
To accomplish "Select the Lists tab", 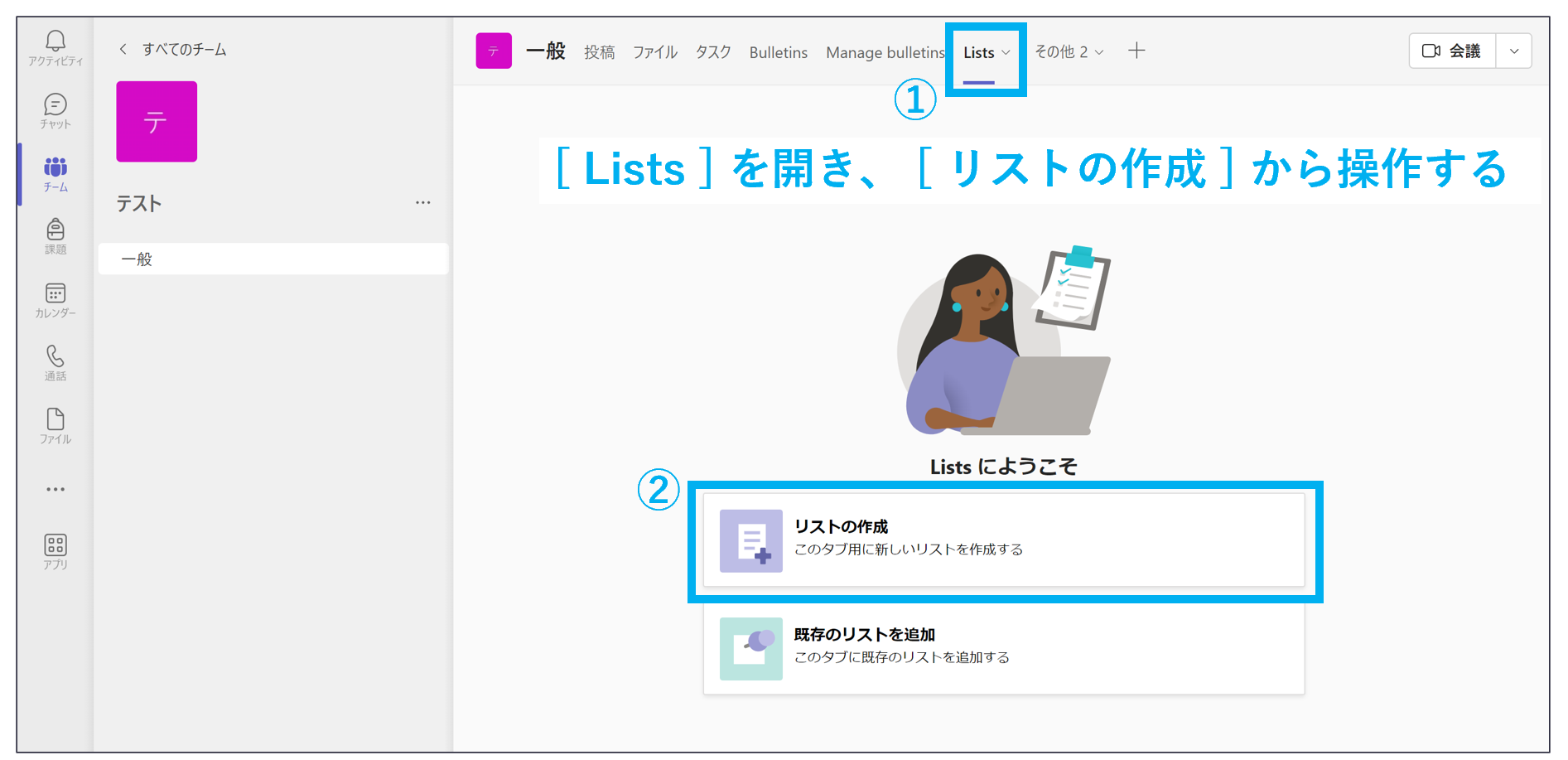I will tap(979, 52).
